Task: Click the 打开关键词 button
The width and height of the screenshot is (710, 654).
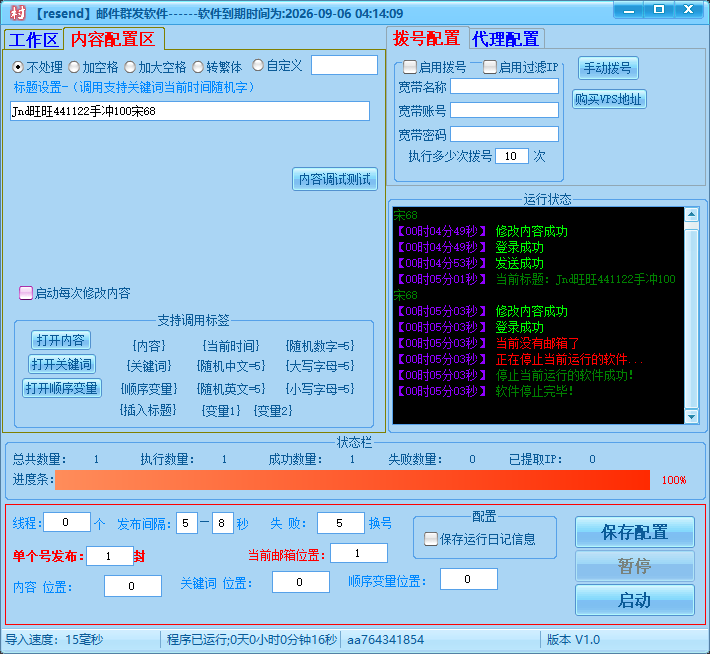Action: 61,364
